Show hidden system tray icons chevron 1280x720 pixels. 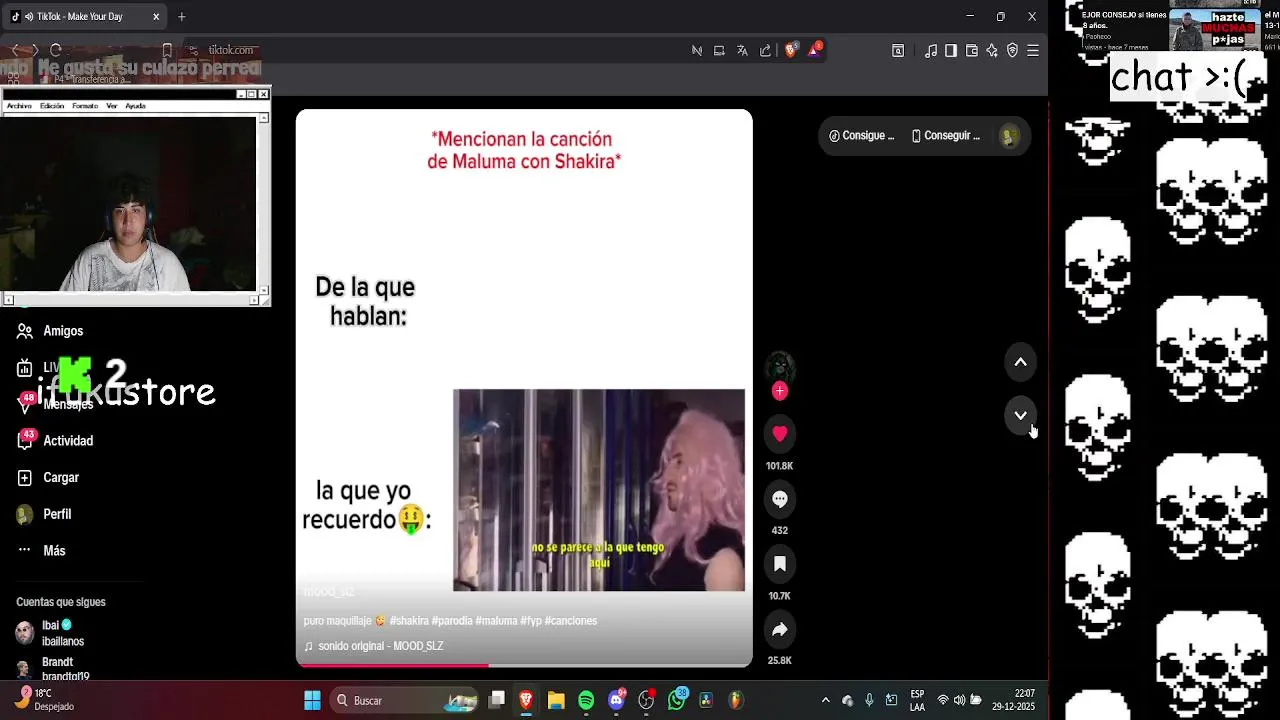pyautogui.click(x=825, y=700)
